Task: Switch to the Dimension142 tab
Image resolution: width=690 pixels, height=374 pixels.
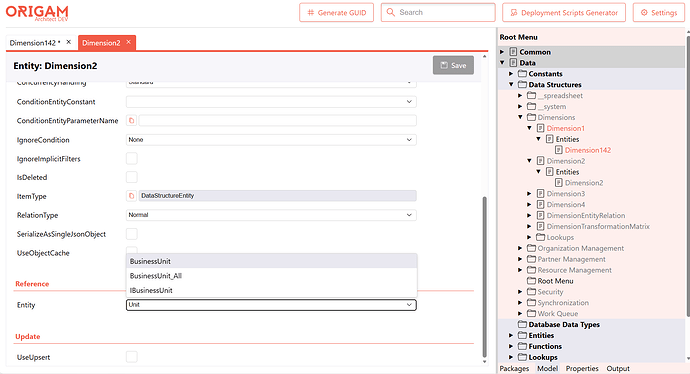Action: tap(34, 43)
